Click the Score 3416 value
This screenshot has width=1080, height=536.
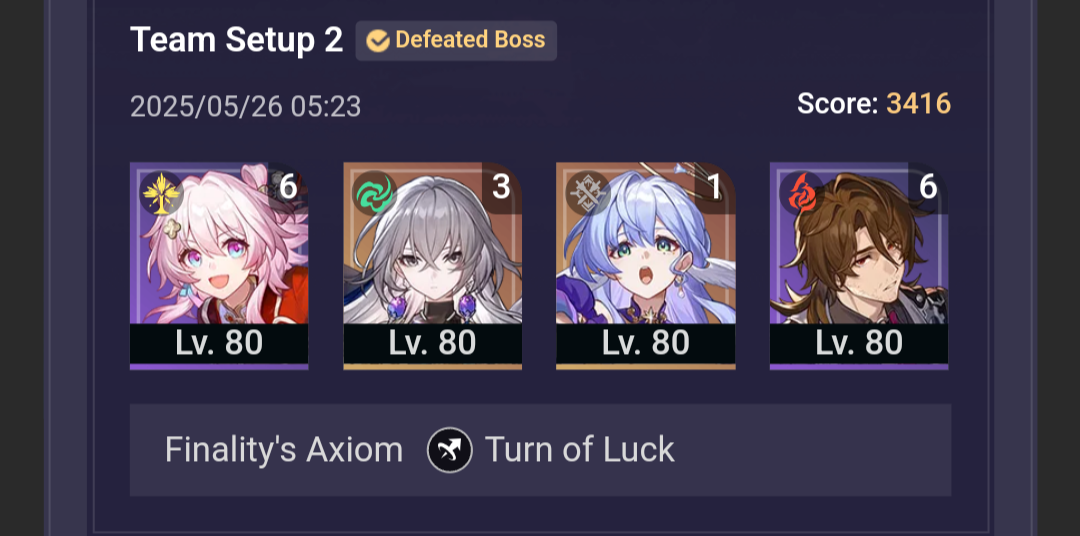[x=918, y=104]
